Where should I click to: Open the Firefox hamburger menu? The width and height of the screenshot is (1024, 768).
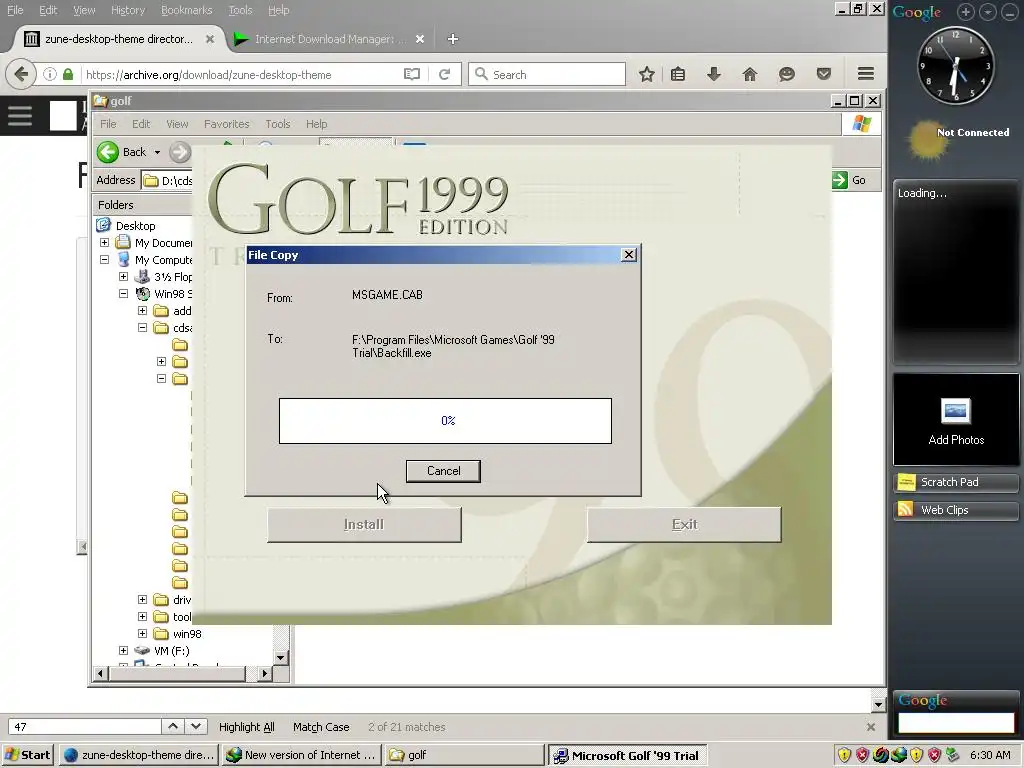[x=866, y=74]
